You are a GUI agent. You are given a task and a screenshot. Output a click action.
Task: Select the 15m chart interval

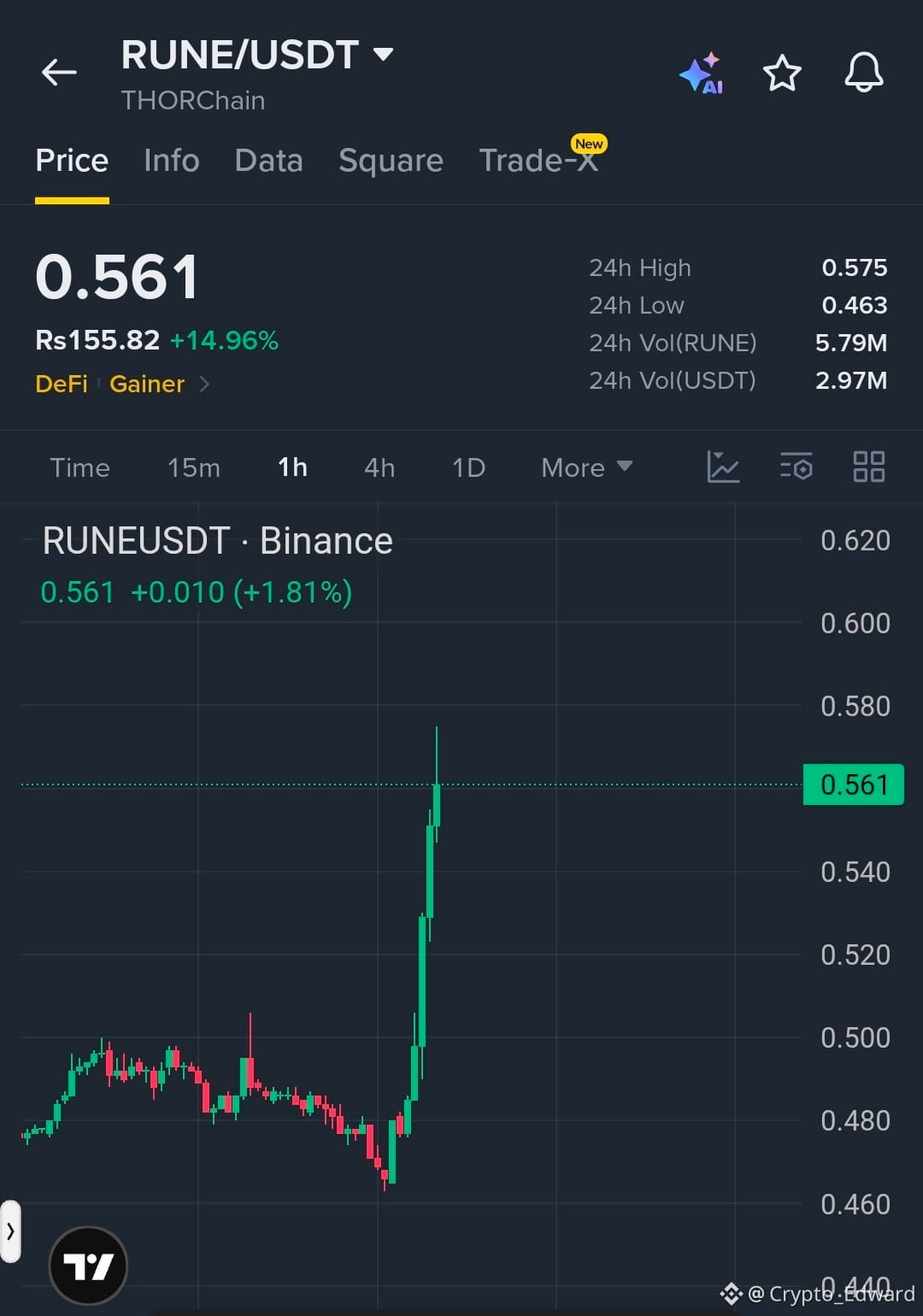point(194,467)
